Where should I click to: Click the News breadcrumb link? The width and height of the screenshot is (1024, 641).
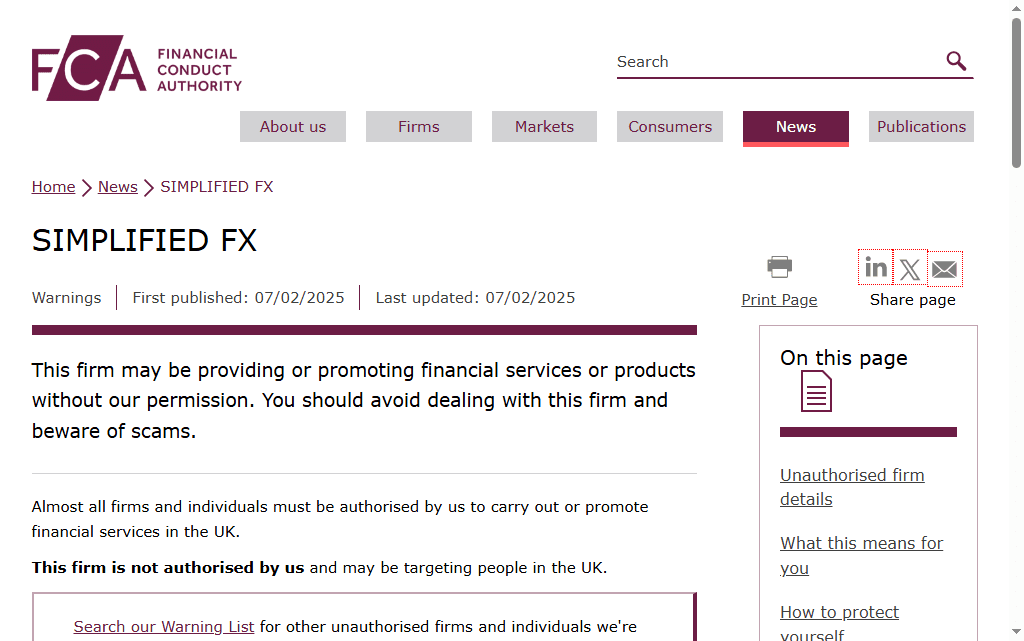pos(118,187)
